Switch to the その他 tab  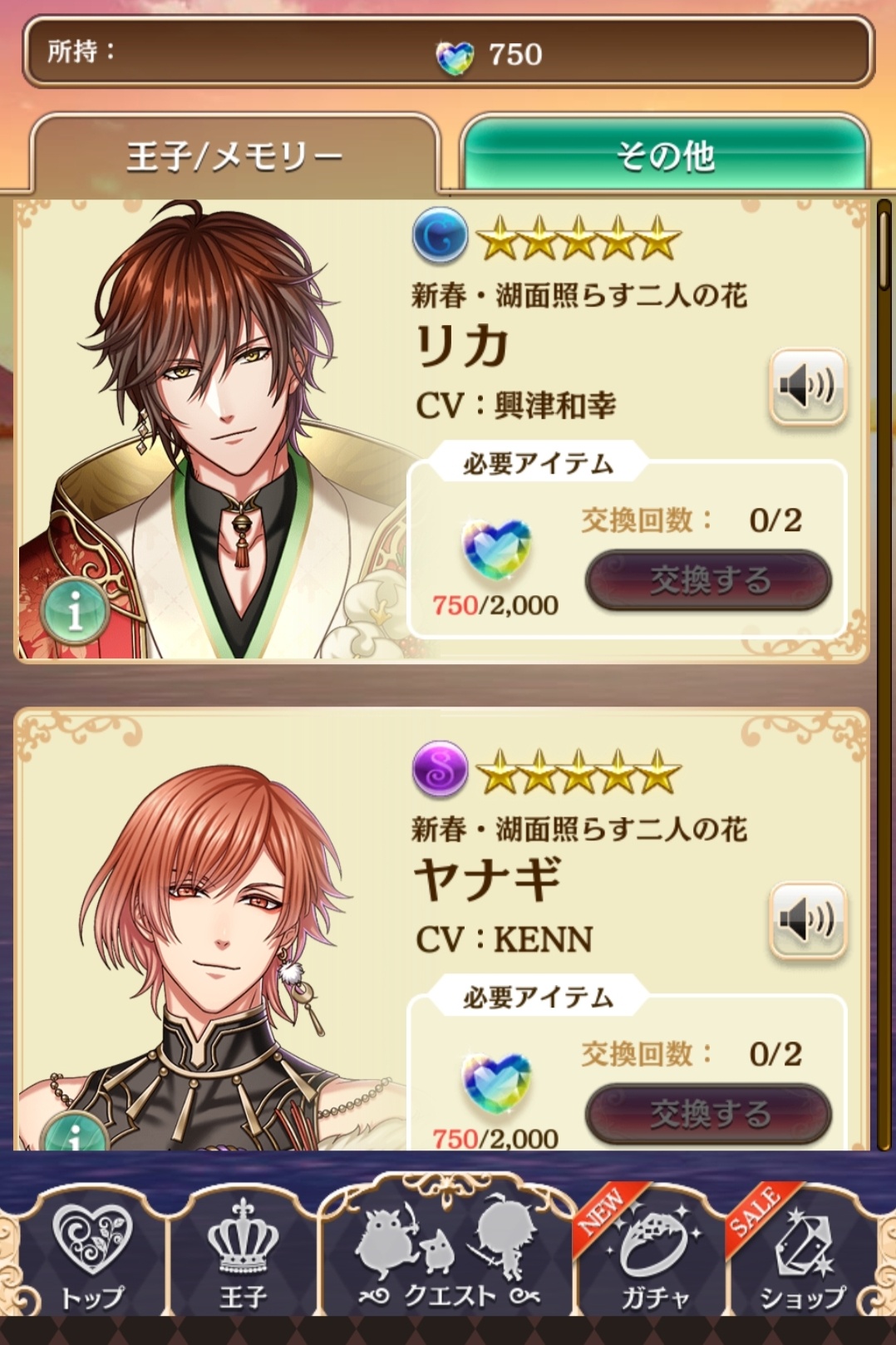[x=665, y=155]
